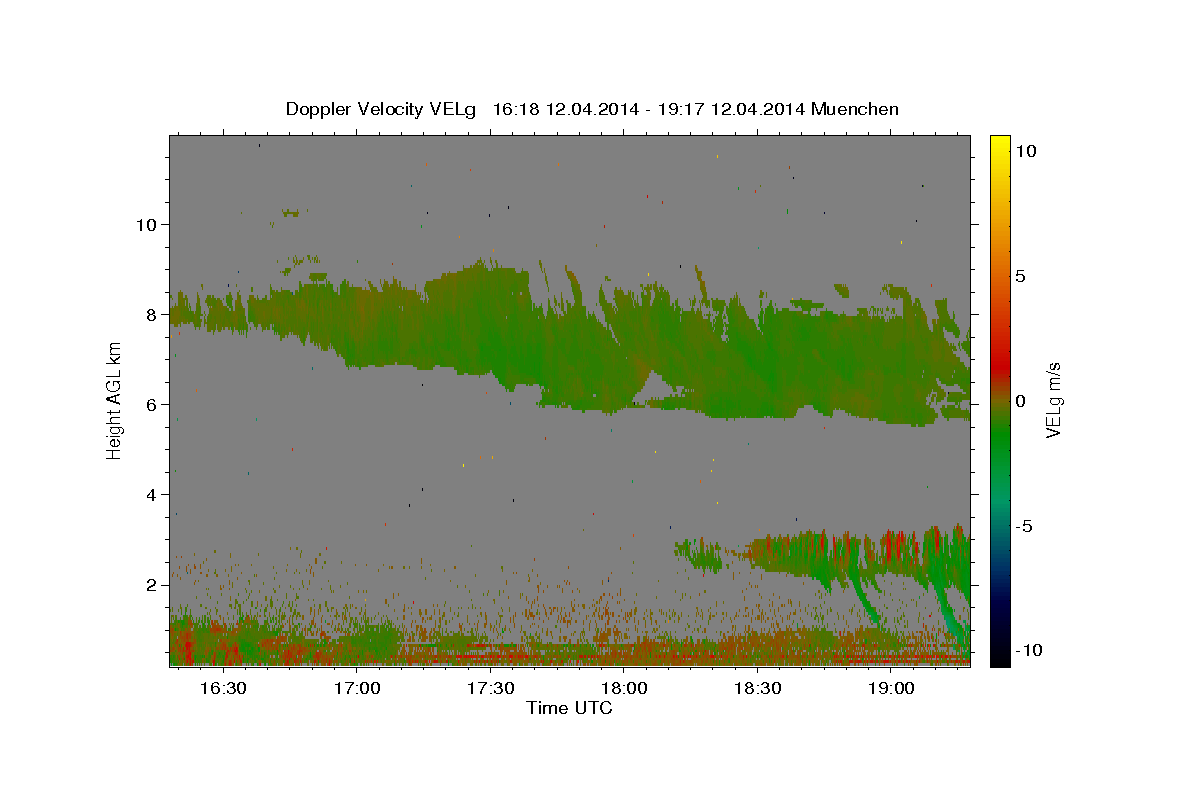The width and height of the screenshot is (1200, 800).
Task: Click the colorbar value 0
Action: pyautogui.click(x=1020, y=400)
